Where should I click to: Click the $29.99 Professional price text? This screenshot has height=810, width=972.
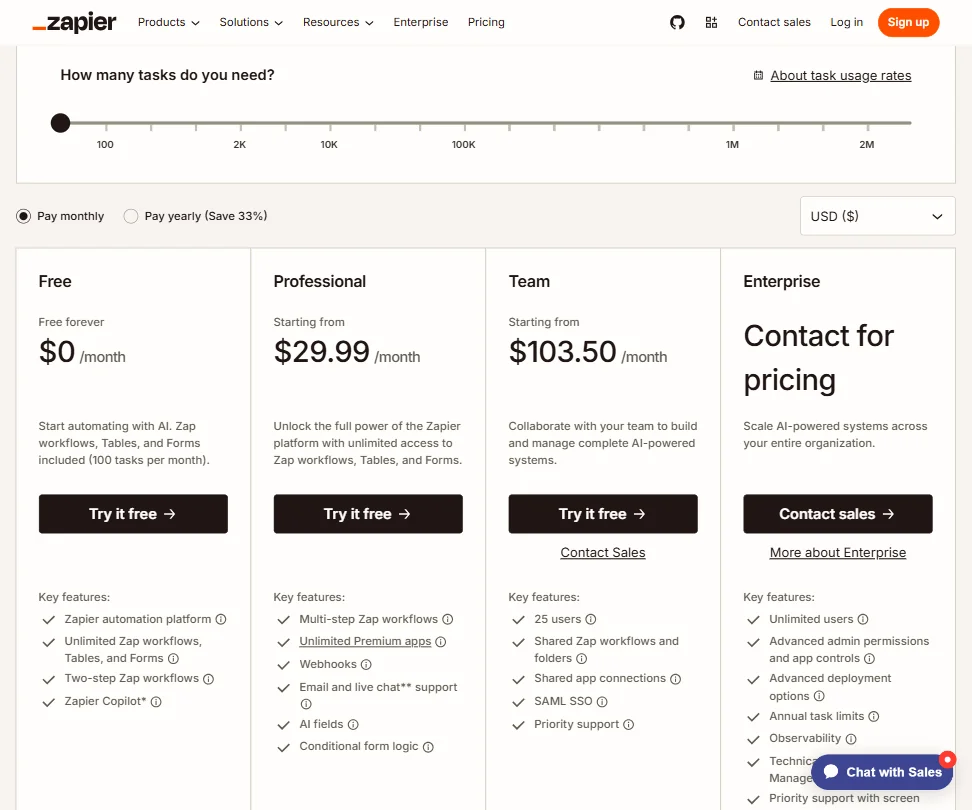[x=322, y=352]
